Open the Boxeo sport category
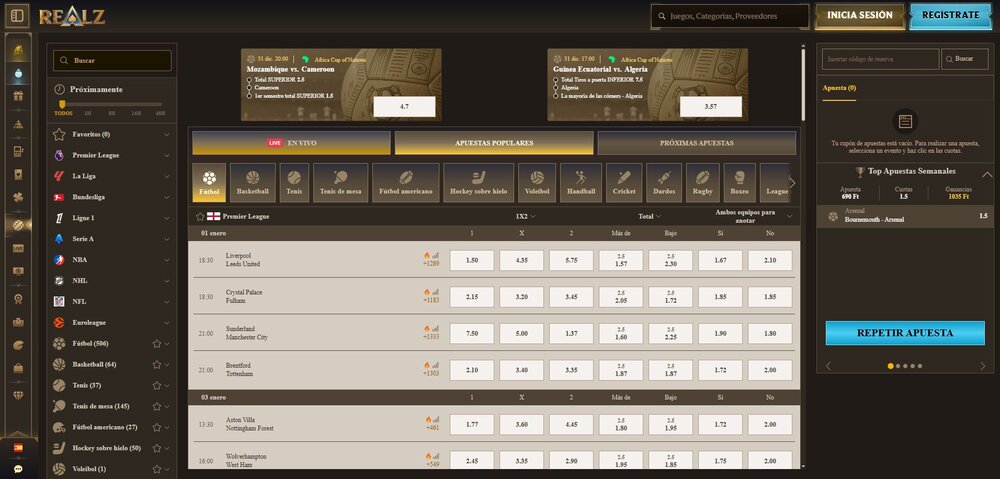Screen dimensions: 1000x479 (x=739, y=182)
